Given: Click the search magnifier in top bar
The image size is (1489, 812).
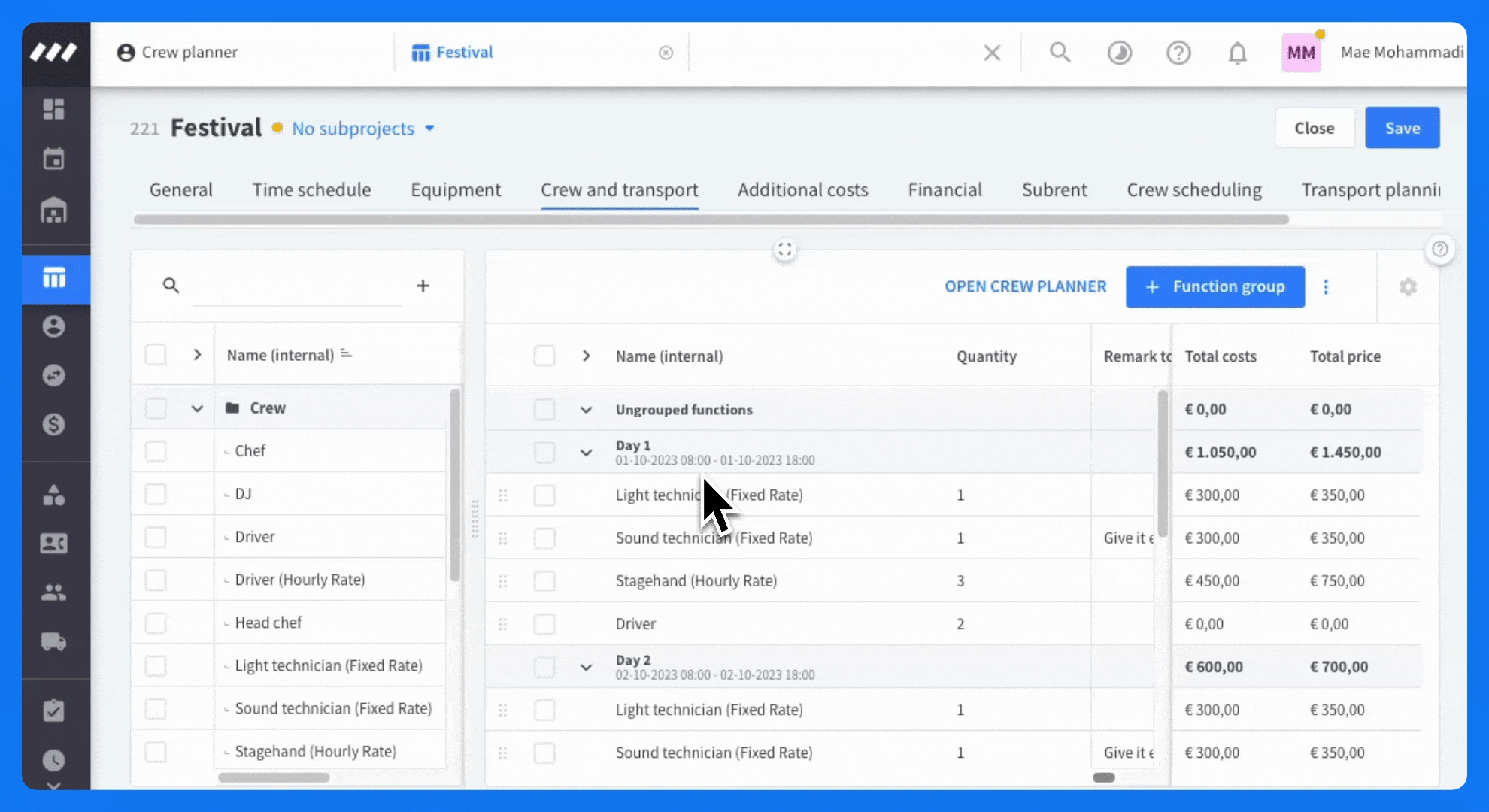Looking at the screenshot, I should click(1060, 52).
